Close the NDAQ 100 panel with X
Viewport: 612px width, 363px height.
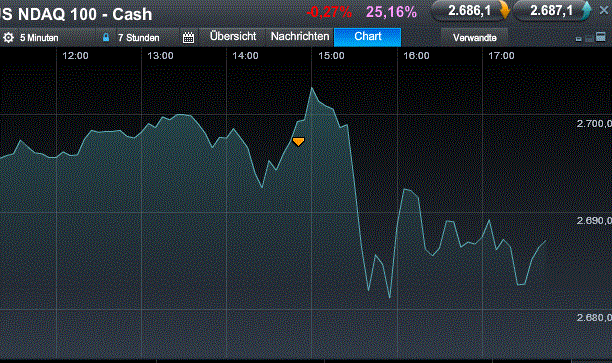pyautogui.click(x=604, y=10)
